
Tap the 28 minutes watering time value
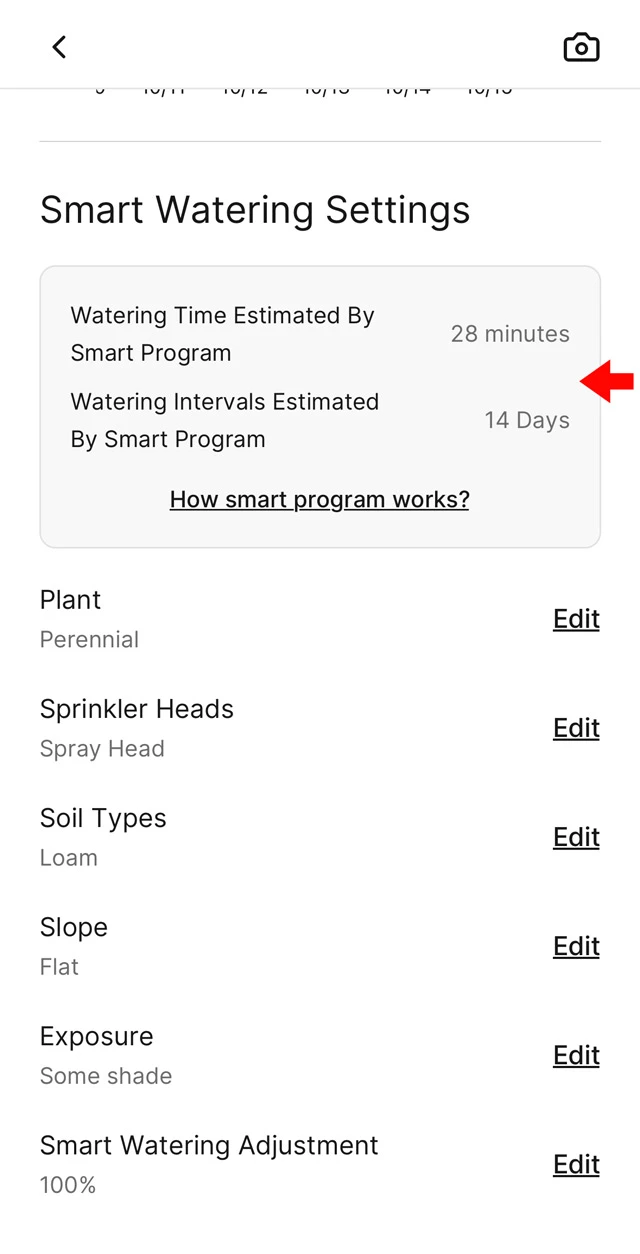[510, 334]
